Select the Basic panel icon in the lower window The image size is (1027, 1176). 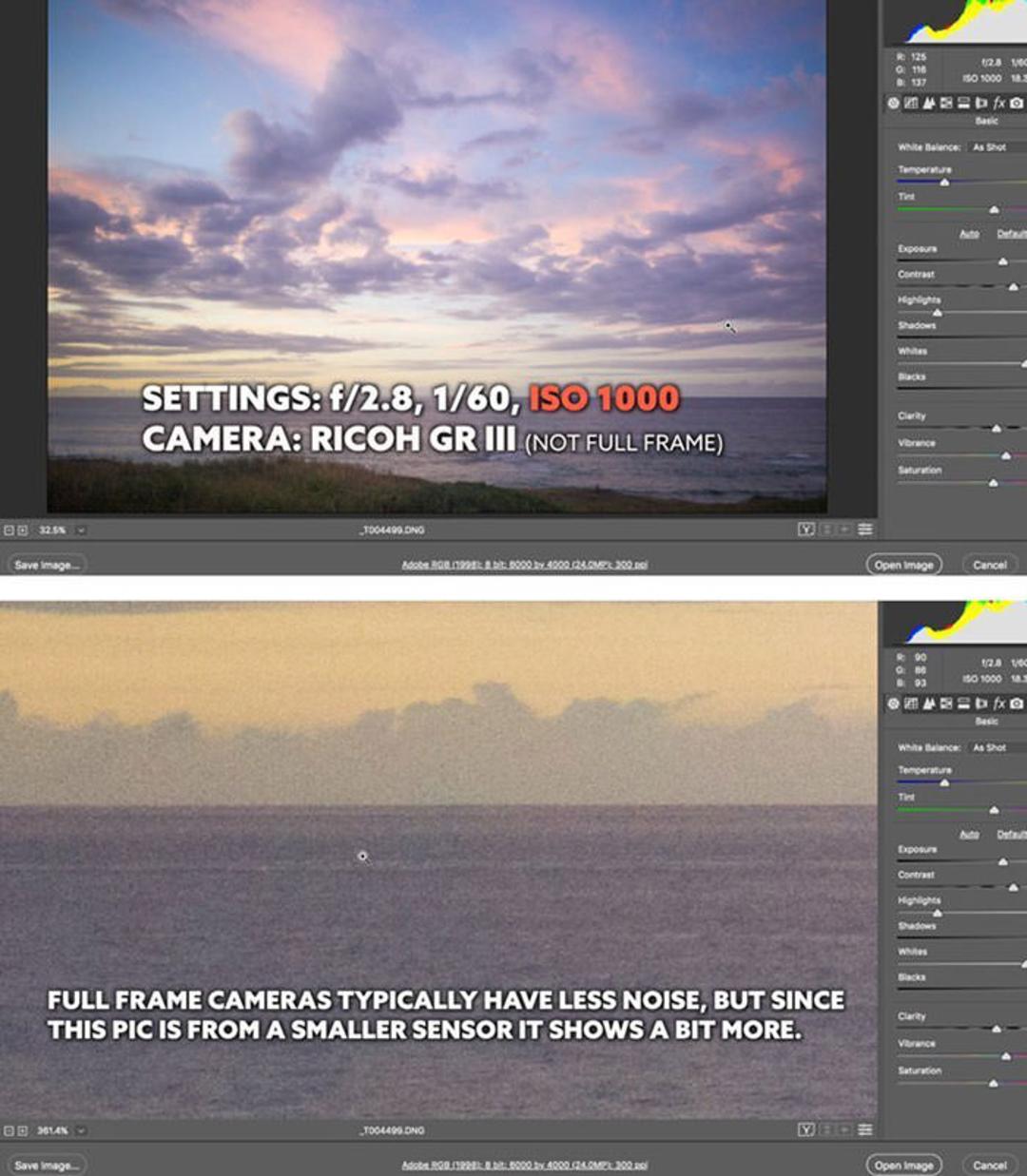pyautogui.click(x=893, y=704)
